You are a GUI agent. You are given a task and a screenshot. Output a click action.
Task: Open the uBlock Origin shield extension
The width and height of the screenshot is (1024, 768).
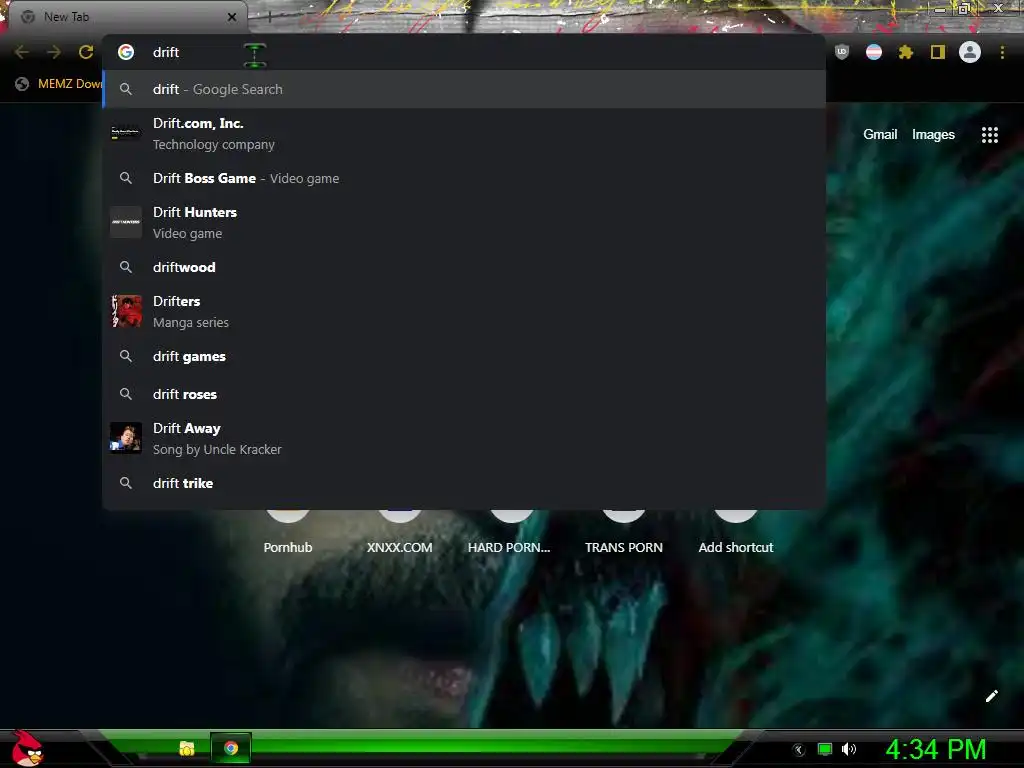click(x=842, y=52)
